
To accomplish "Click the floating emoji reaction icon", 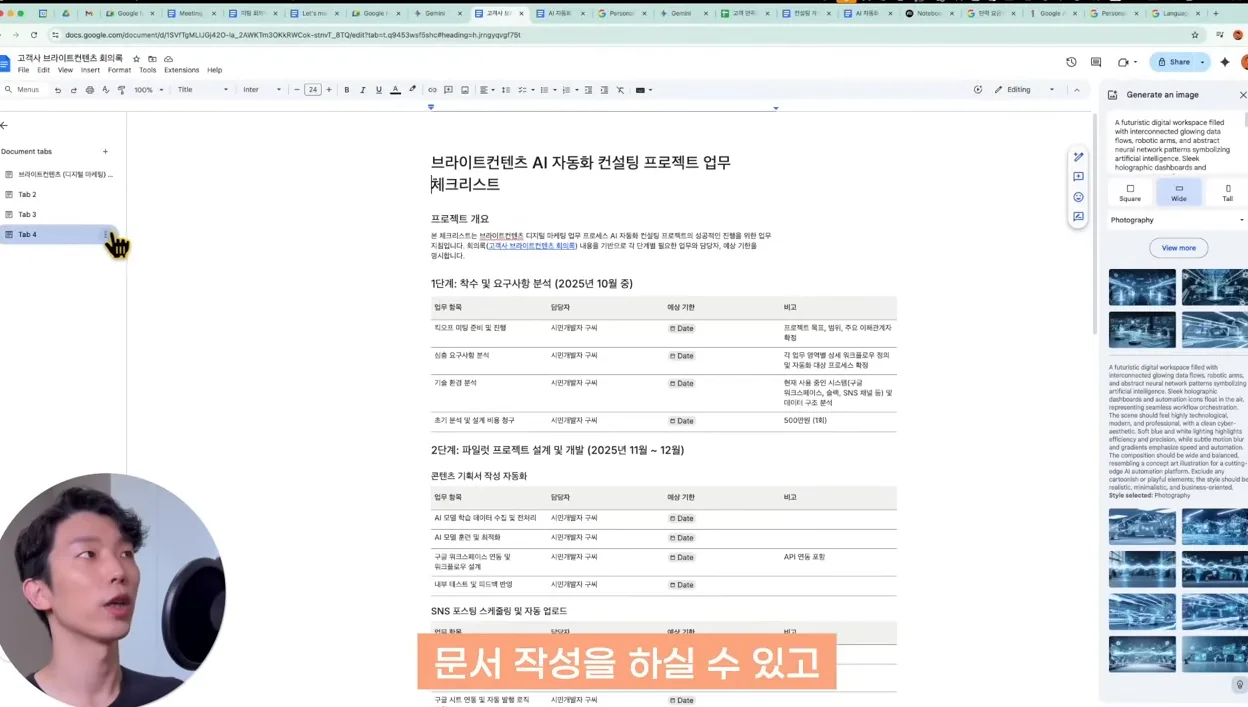I will pos(1078,197).
